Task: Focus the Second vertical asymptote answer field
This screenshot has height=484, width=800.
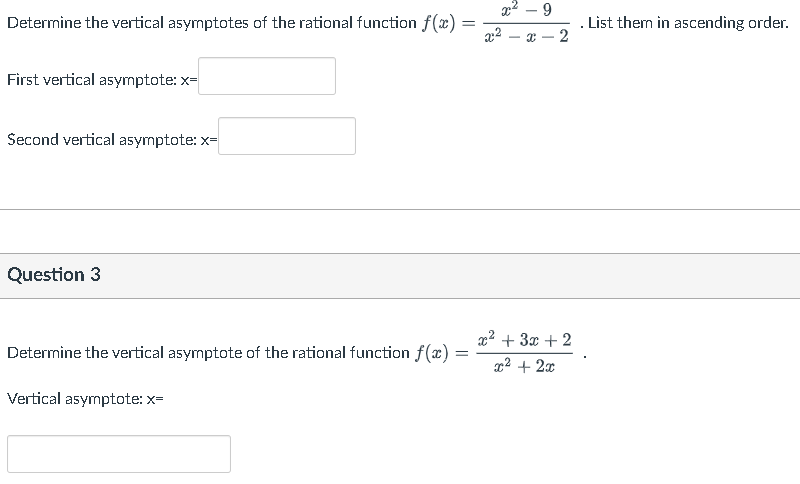Action: pyautogui.click(x=286, y=136)
